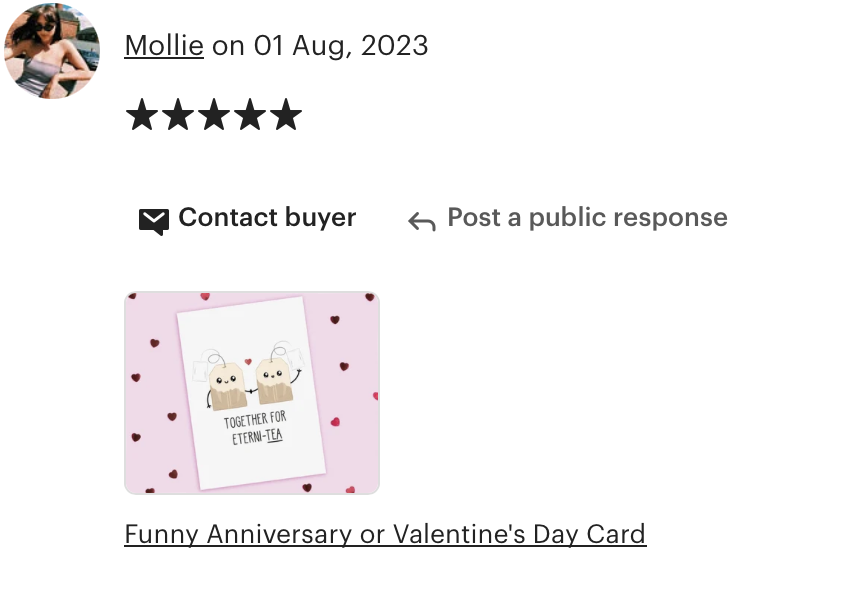868x608 pixels.
Task: Click the small red heart between tea bags
Action: [x=248, y=362]
